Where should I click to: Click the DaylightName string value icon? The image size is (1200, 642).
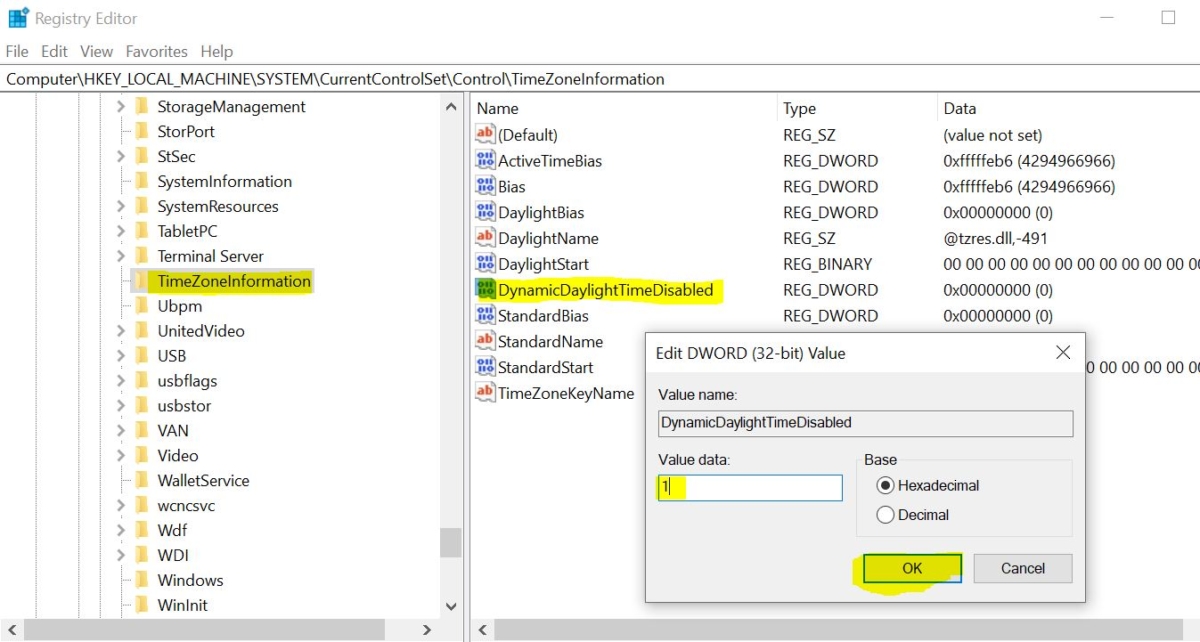pyautogui.click(x=485, y=239)
